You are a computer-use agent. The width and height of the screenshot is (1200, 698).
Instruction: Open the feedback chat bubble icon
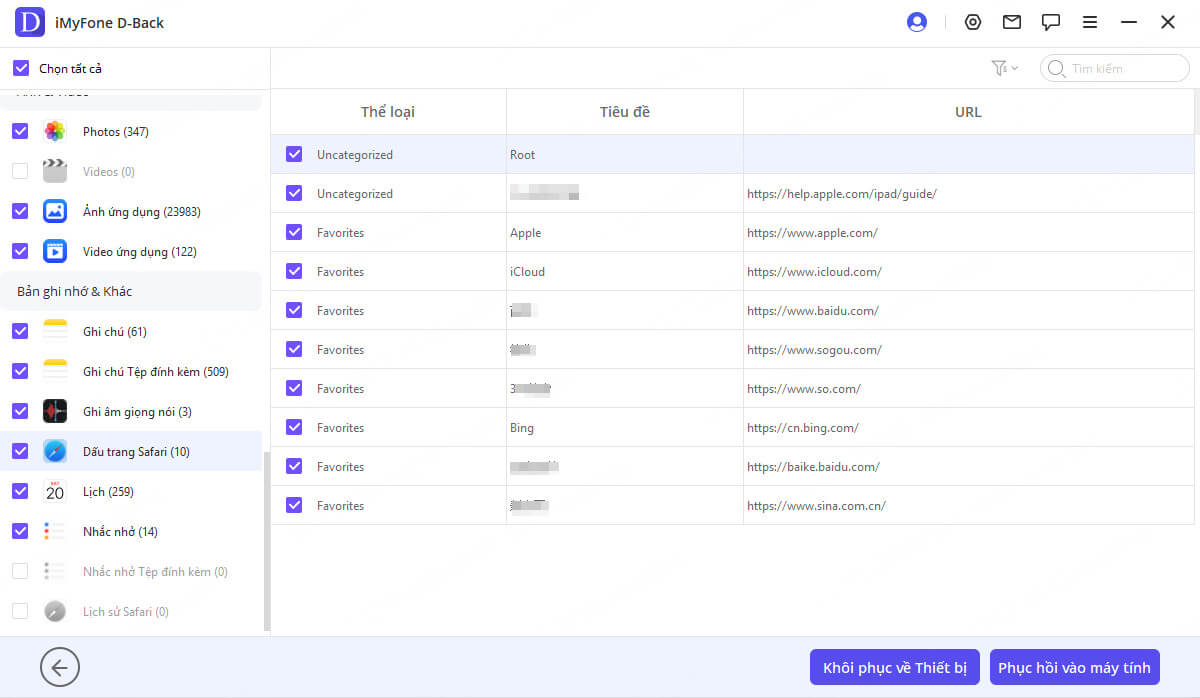pos(1051,22)
